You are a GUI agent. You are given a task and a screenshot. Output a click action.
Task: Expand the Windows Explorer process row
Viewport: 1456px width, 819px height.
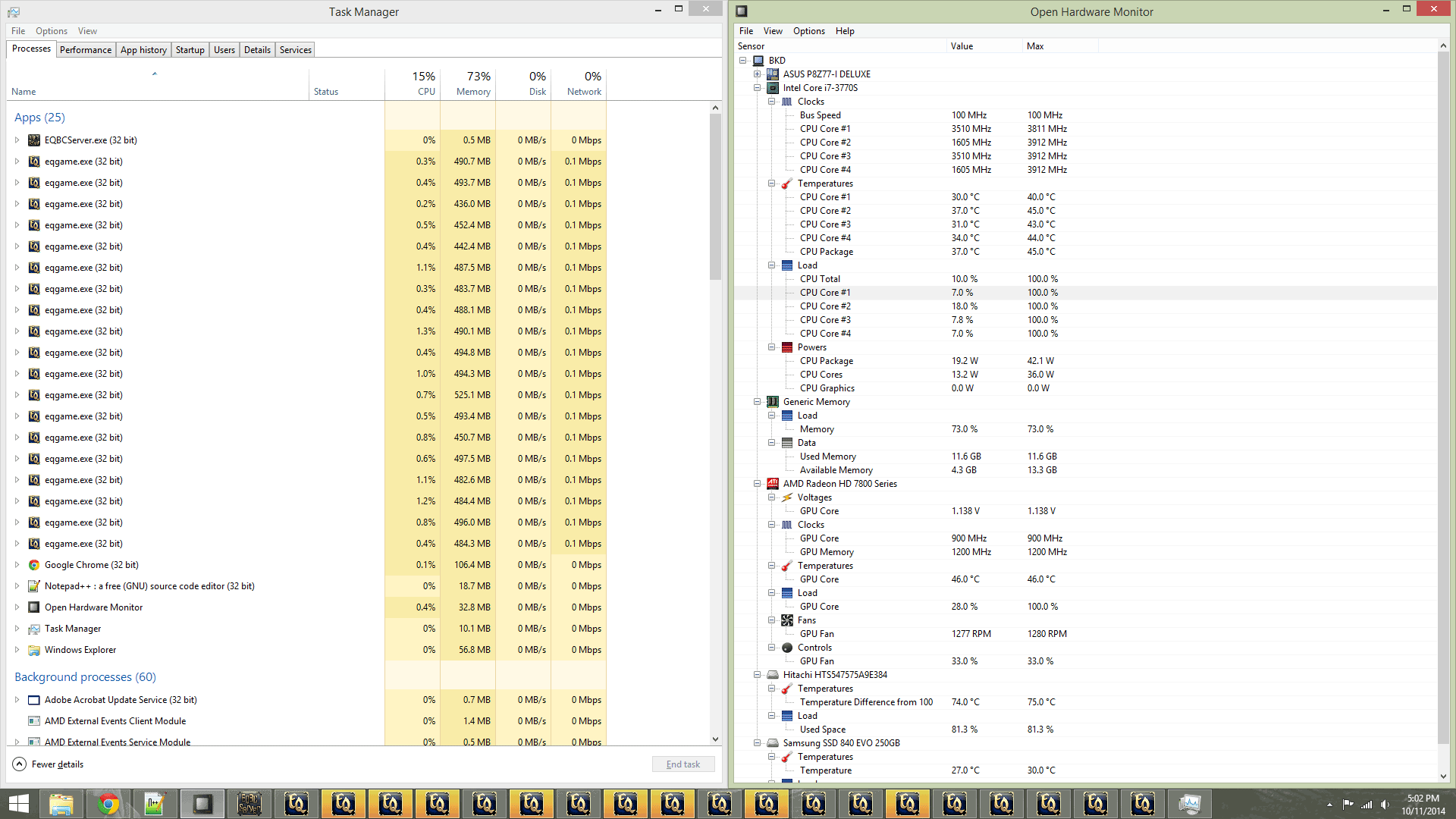pyautogui.click(x=17, y=650)
